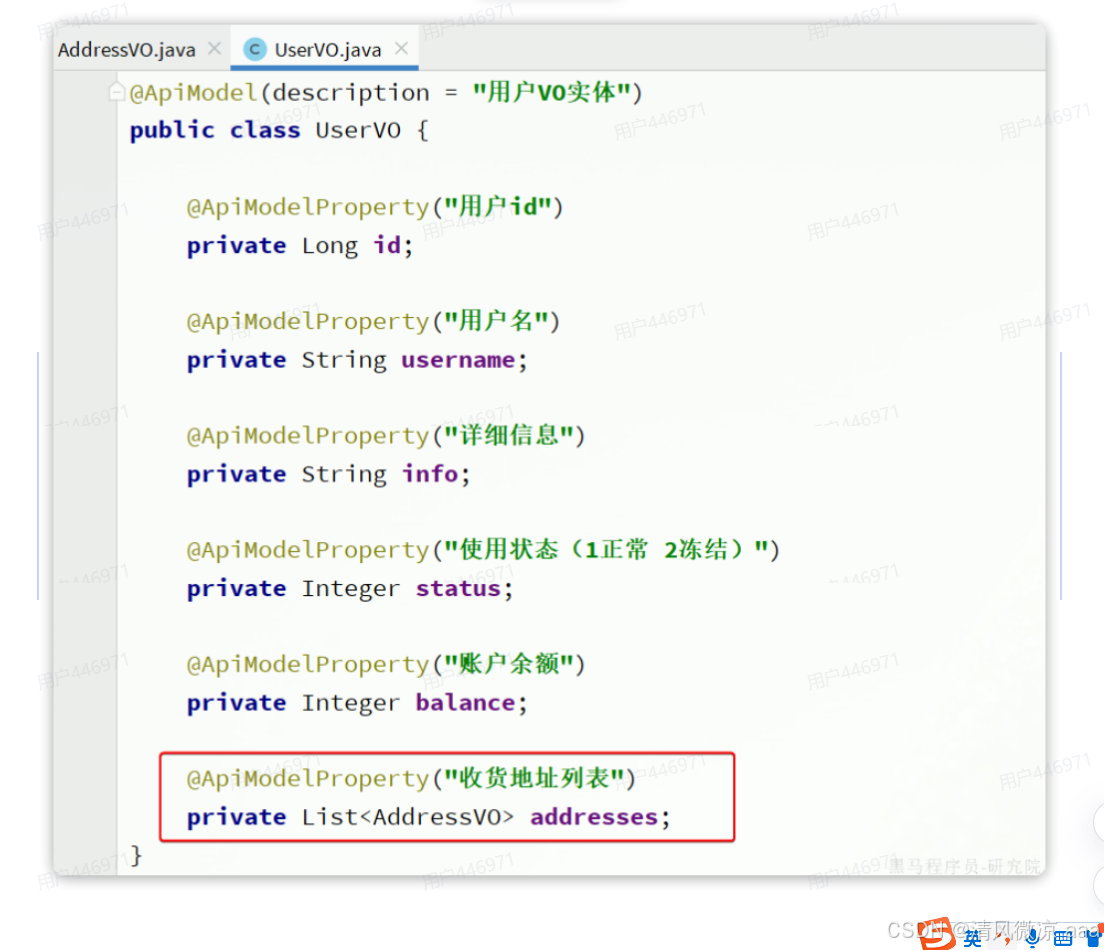Select the UserVO.java tab

pos(327,49)
